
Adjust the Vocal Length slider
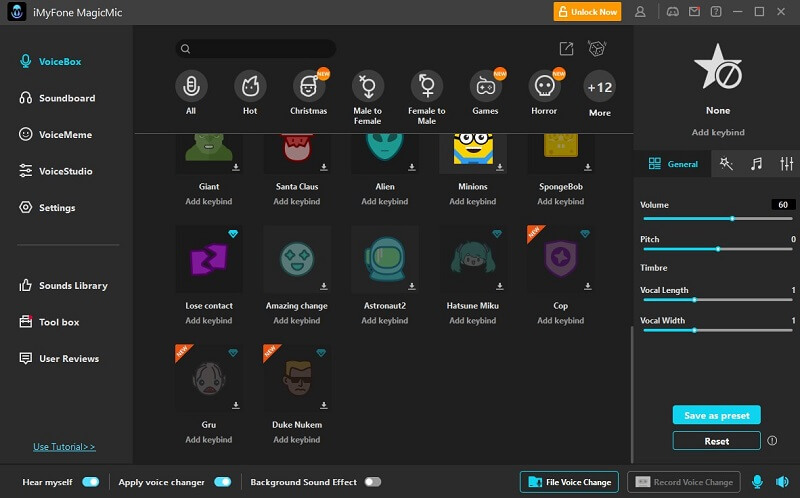point(717,300)
